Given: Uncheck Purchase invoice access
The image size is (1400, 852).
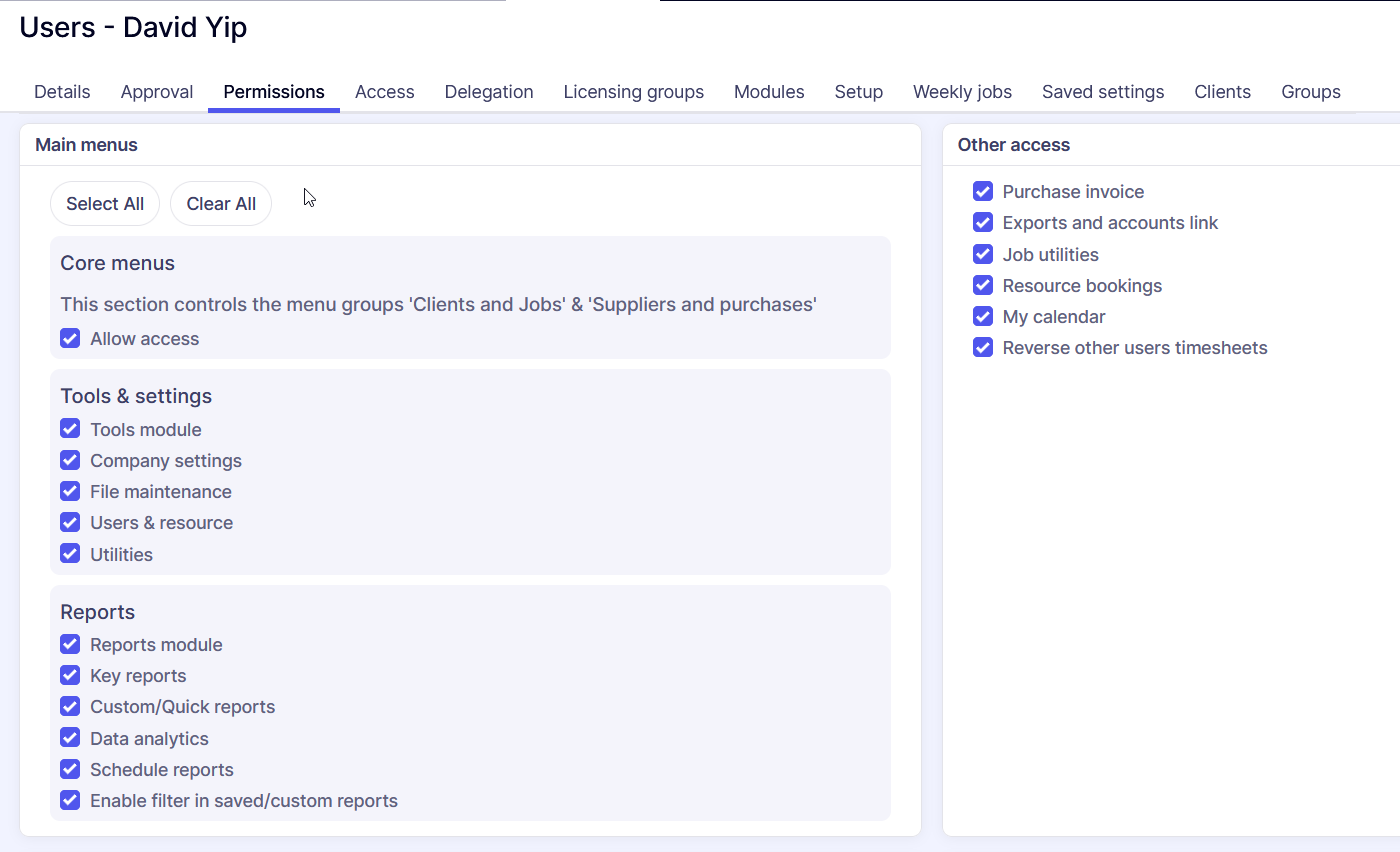Looking at the screenshot, I should [983, 192].
